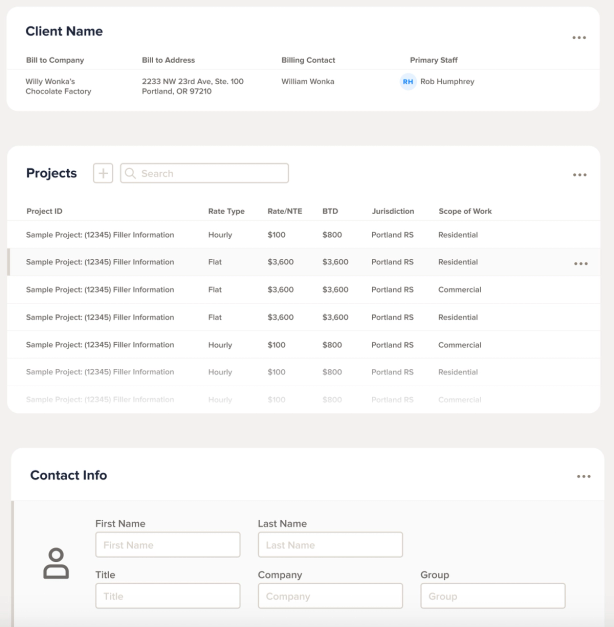
Task: Sort by Project ID column header
Action: (x=44, y=211)
